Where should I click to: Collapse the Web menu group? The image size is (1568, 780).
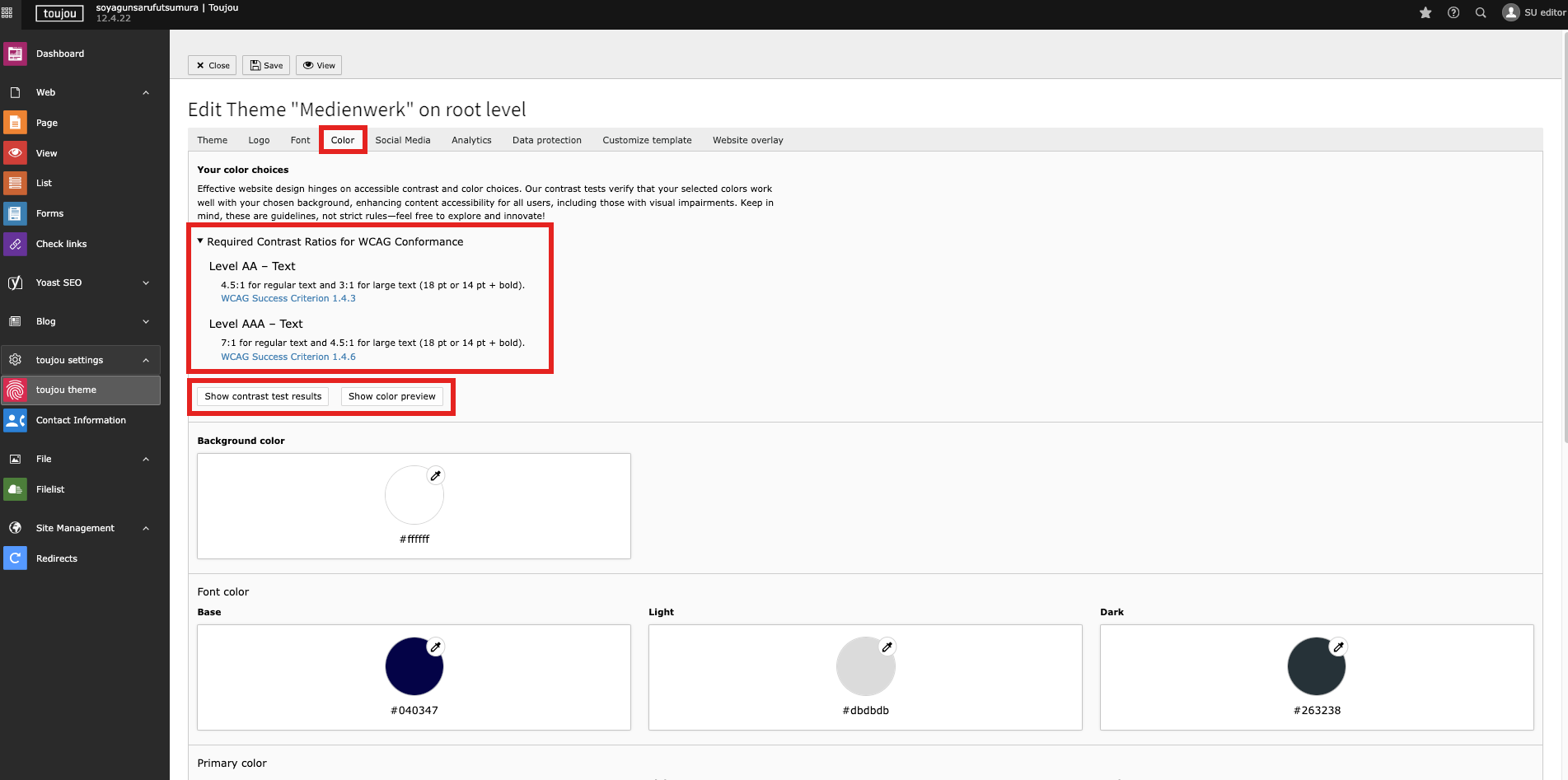tap(146, 92)
